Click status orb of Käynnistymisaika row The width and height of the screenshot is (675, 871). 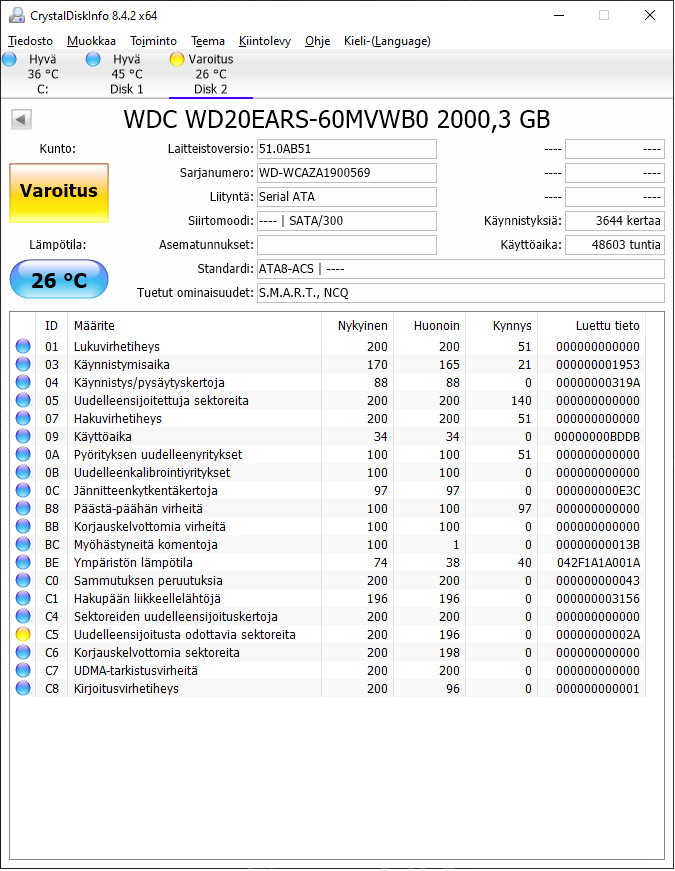pyautogui.click(x=23, y=364)
